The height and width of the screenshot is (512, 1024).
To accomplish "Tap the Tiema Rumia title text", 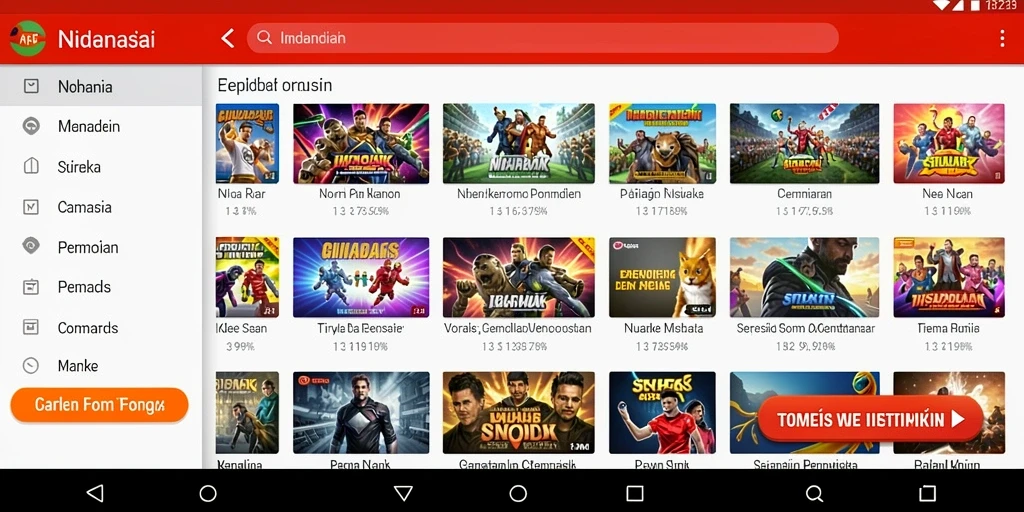I will pyautogui.click(x=948, y=328).
